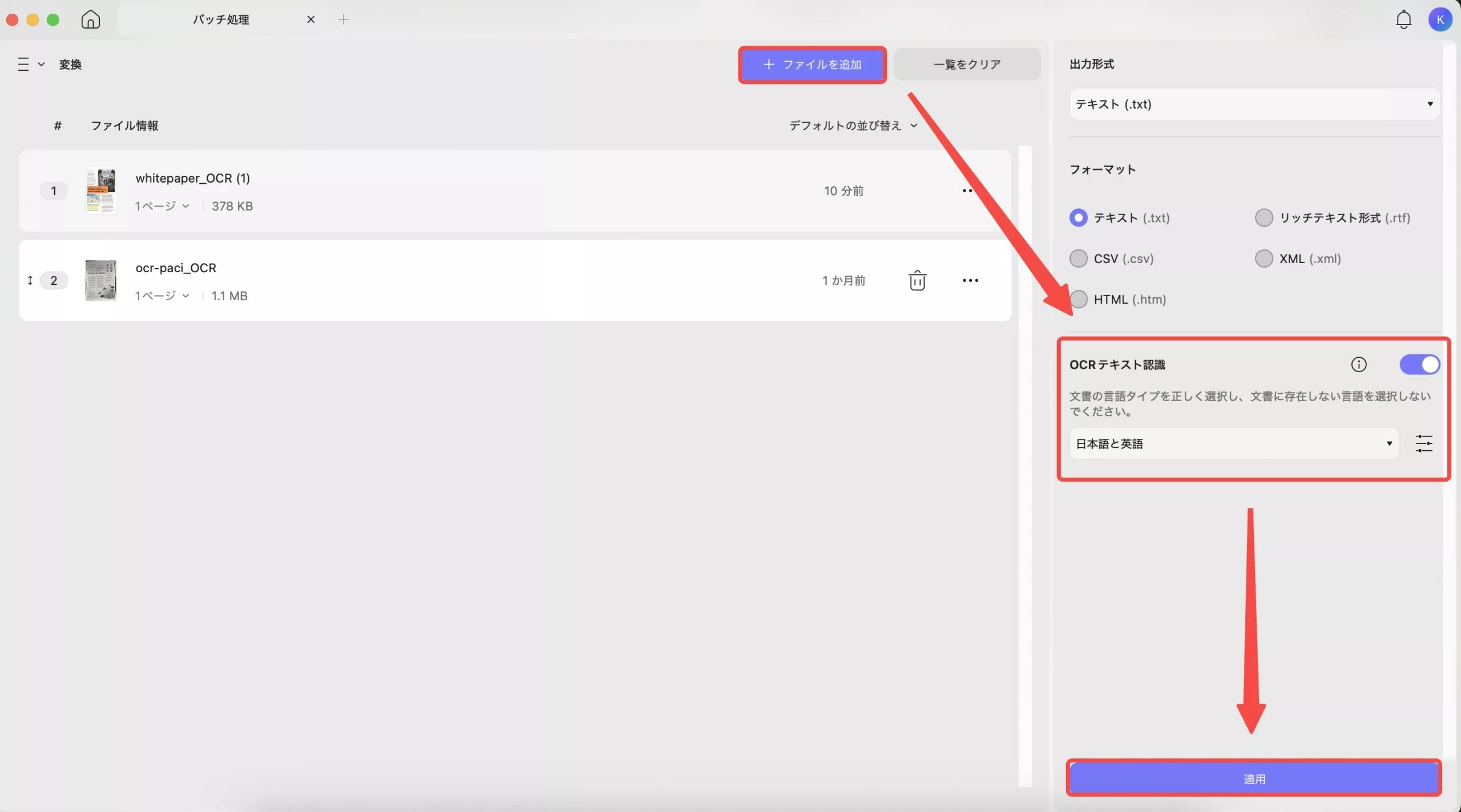Click the reorder arrows next to ocr-paci_OCR
Image resolution: width=1461 pixels, height=812 pixels.
[x=31, y=280]
